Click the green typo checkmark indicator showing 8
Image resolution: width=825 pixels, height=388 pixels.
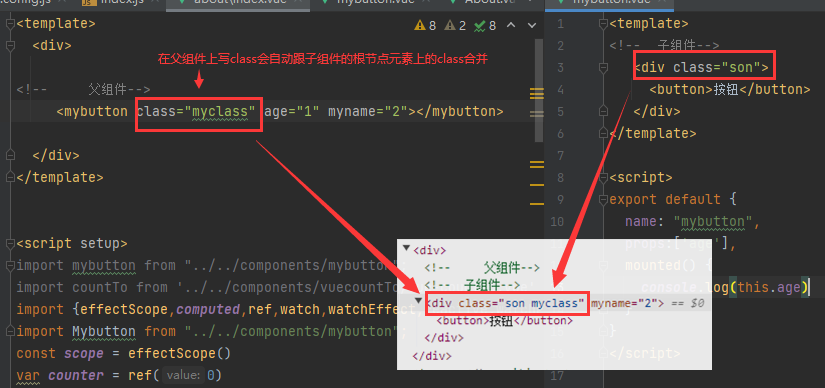tap(485, 25)
